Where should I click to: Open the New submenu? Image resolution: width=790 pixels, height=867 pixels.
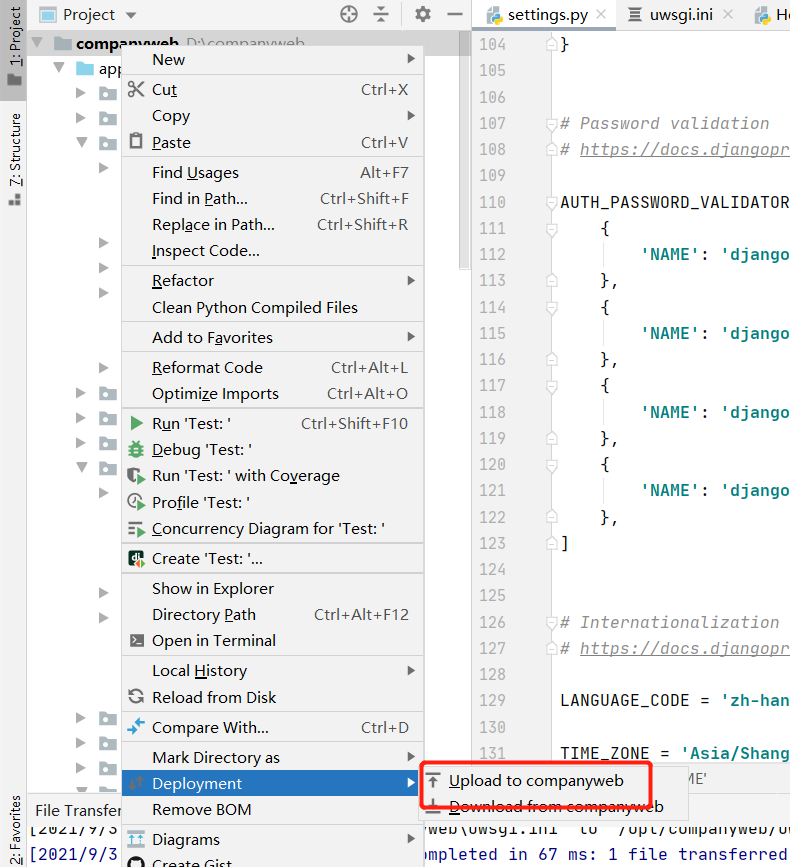(273, 60)
